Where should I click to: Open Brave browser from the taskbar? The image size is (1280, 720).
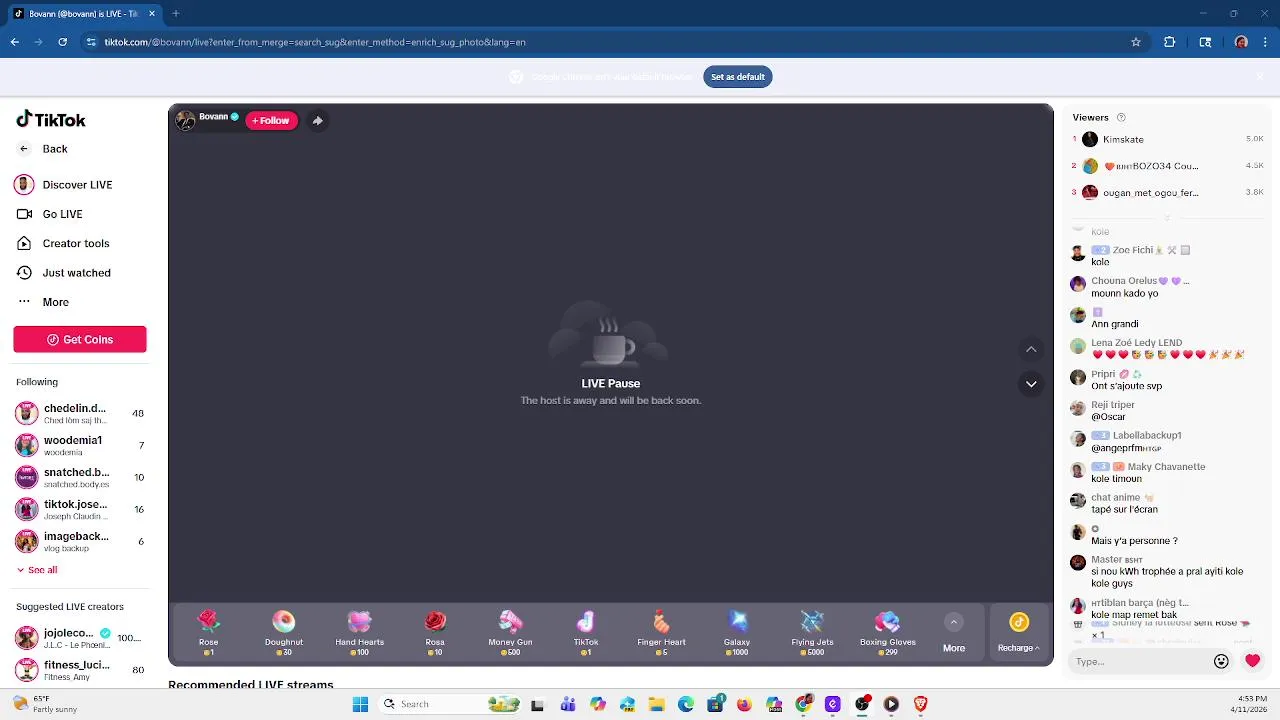coord(920,704)
